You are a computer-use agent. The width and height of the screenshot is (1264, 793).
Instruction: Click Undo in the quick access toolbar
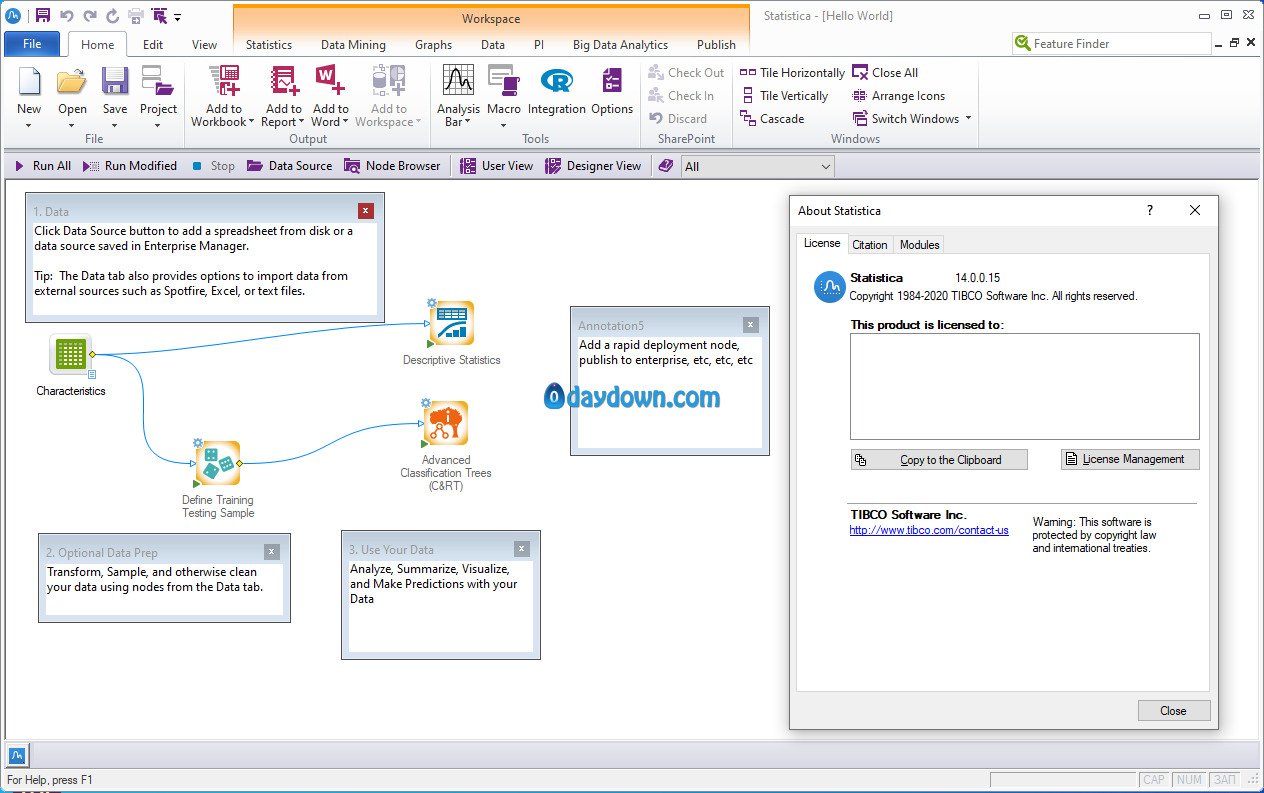click(x=67, y=16)
